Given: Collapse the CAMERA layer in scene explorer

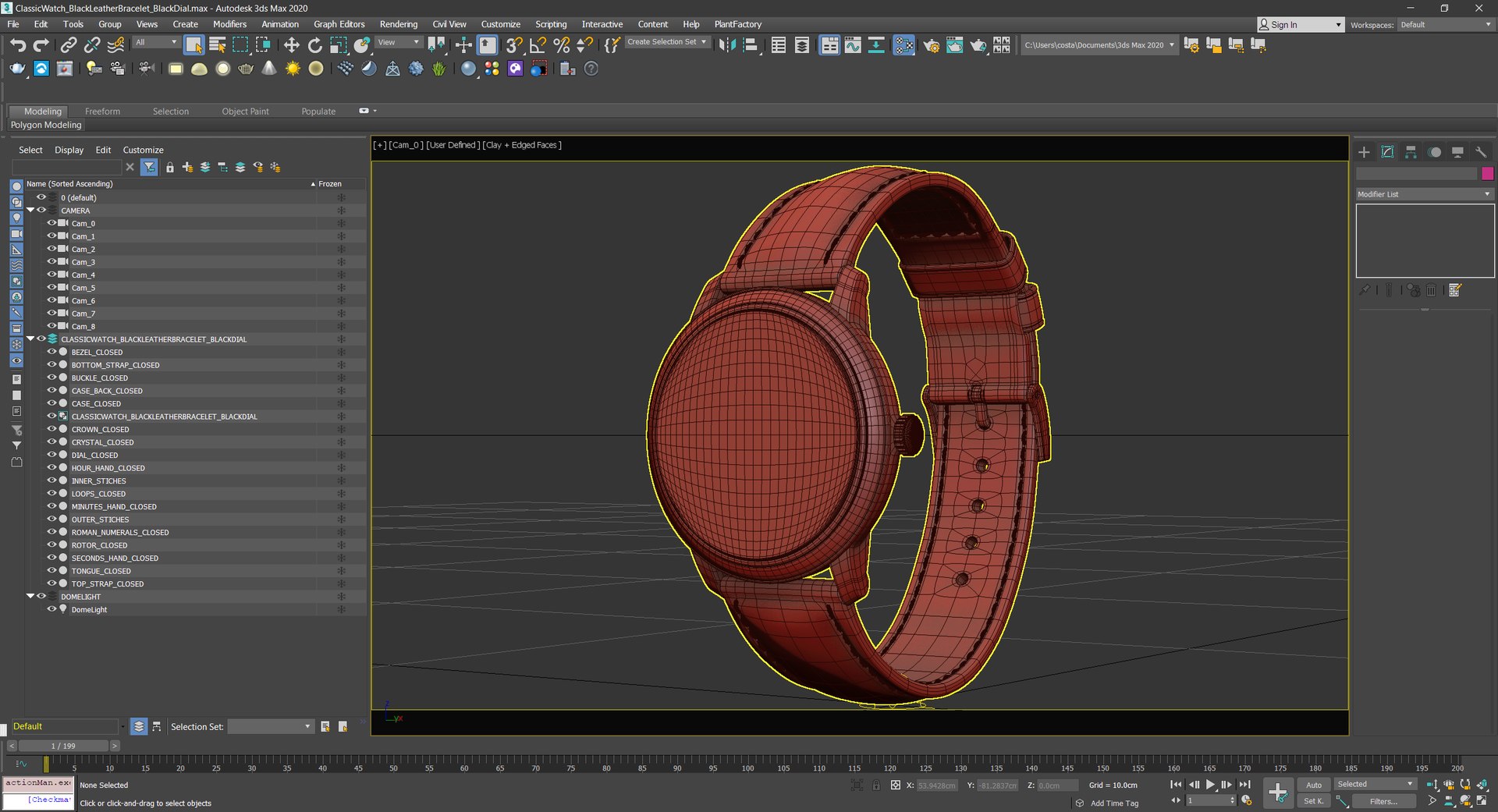Looking at the screenshot, I should point(30,211).
